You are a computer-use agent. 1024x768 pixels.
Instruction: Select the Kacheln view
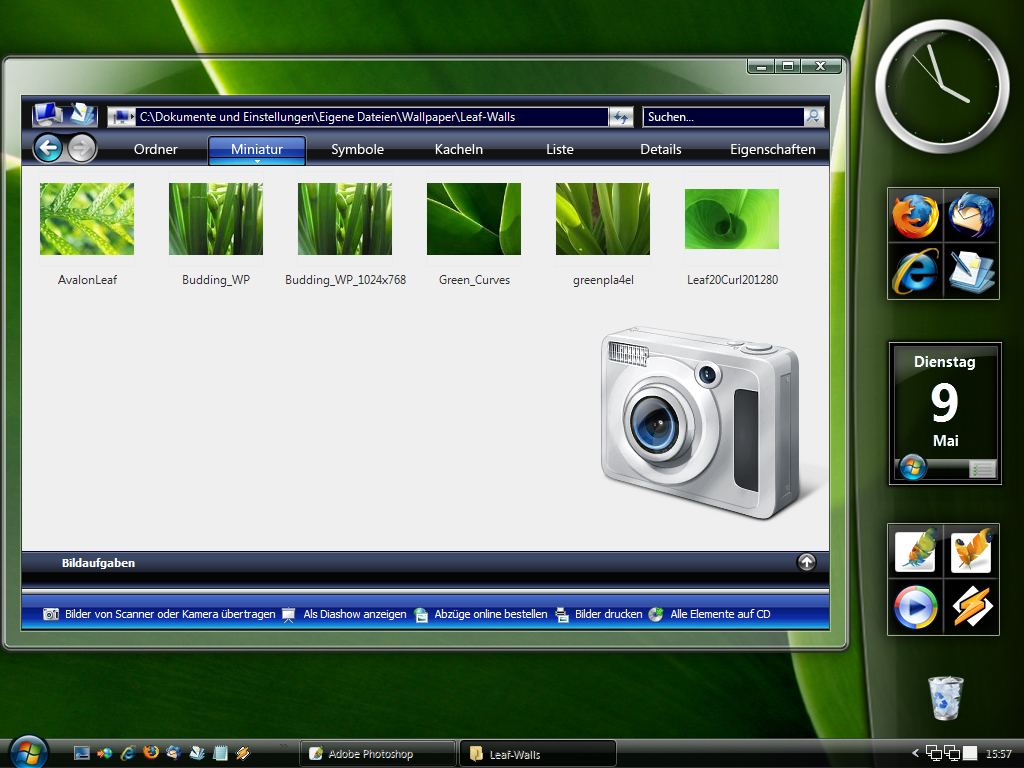[x=458, y=150]
